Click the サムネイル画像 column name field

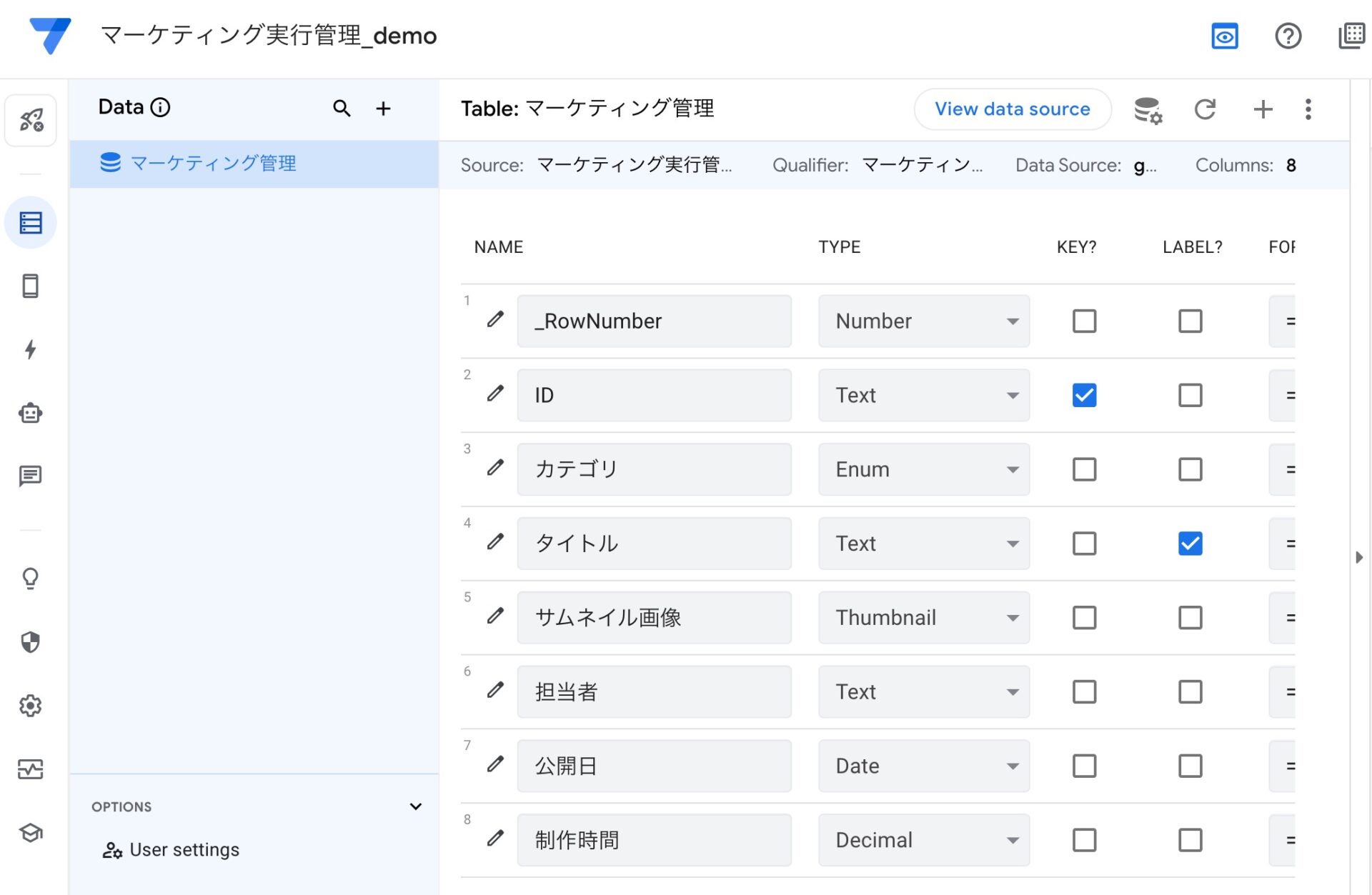pos(654,617)
